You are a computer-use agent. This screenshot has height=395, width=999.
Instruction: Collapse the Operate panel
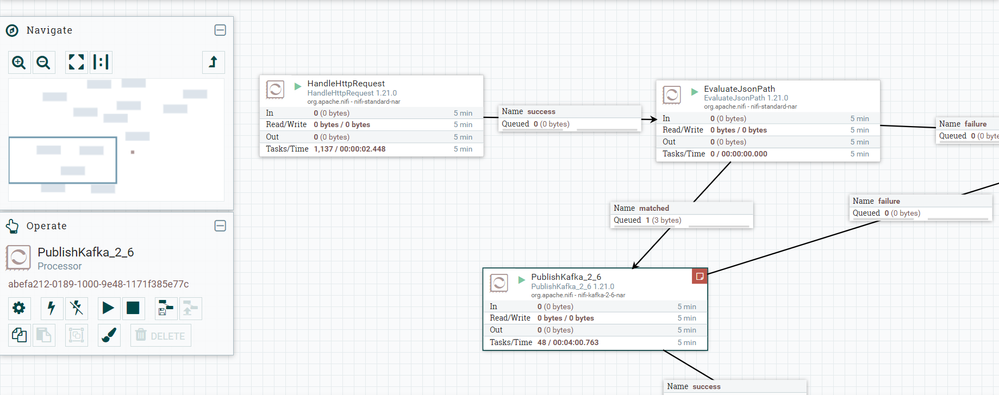click(220, 226)
